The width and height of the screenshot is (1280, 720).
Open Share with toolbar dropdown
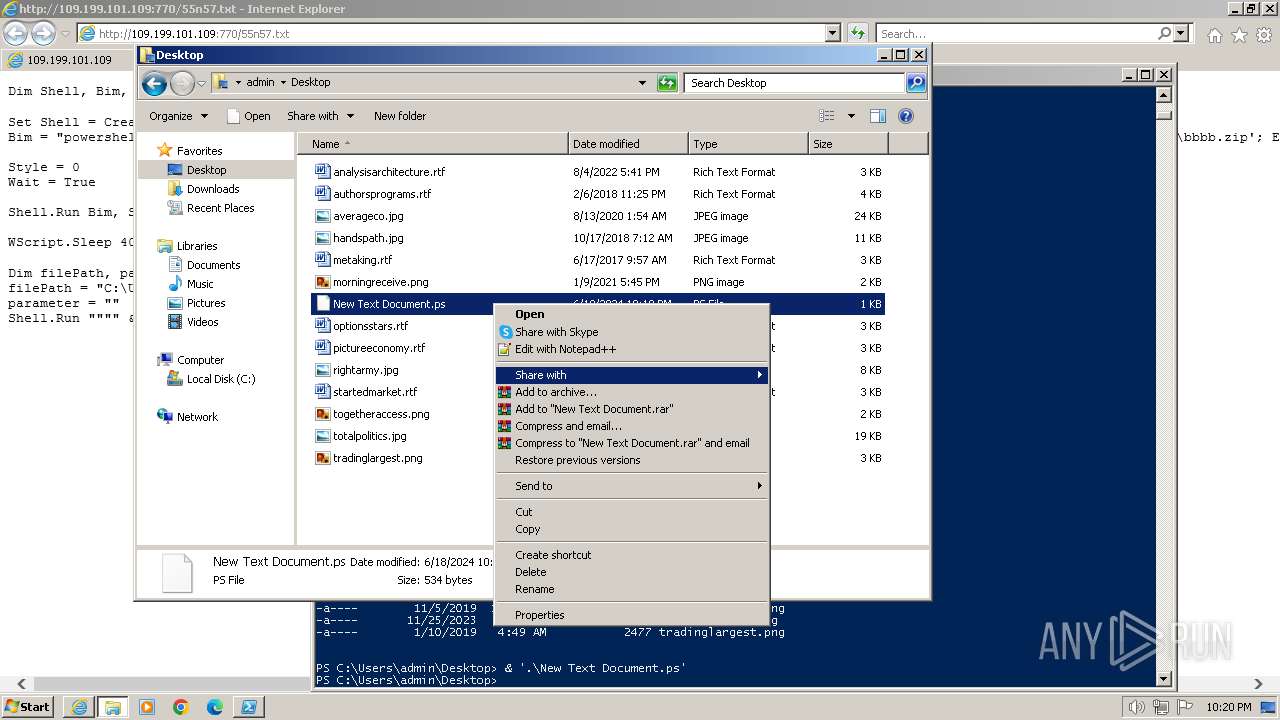(320, 116)
